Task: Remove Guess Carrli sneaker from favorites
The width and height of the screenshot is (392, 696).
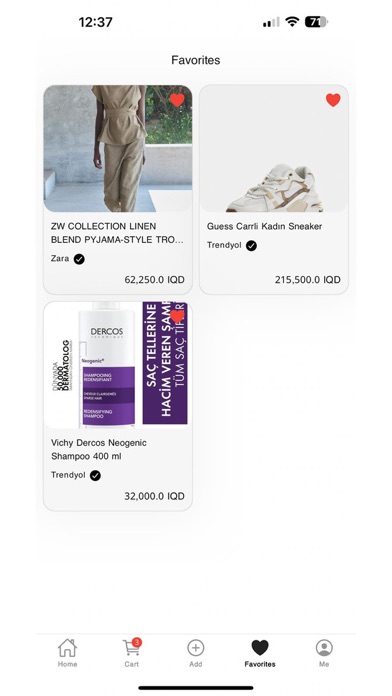Action: point(333,100)
